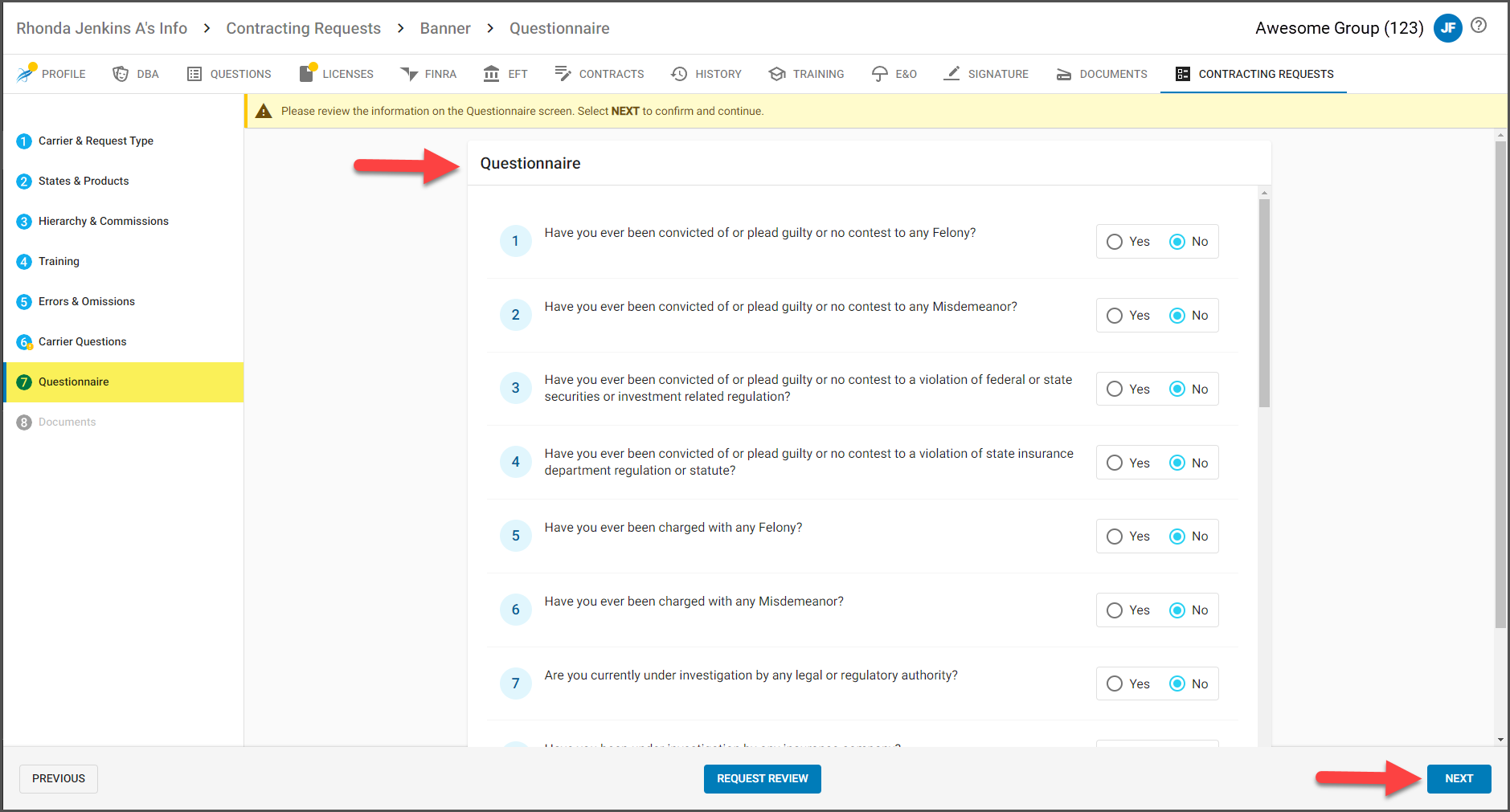
Task: Switch to the QUESTIONS tab
Action: click(229, 74)
